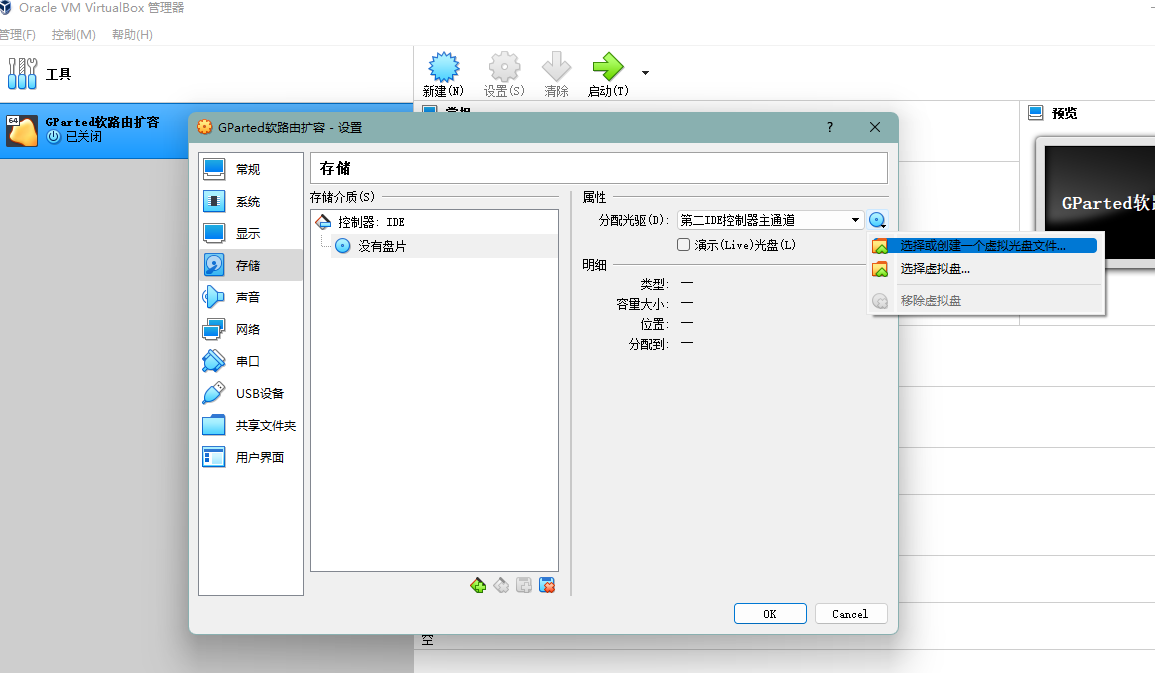Open the 存储 storage settings category
Viewport: 1155px width, 673px height.
(250, 265)
